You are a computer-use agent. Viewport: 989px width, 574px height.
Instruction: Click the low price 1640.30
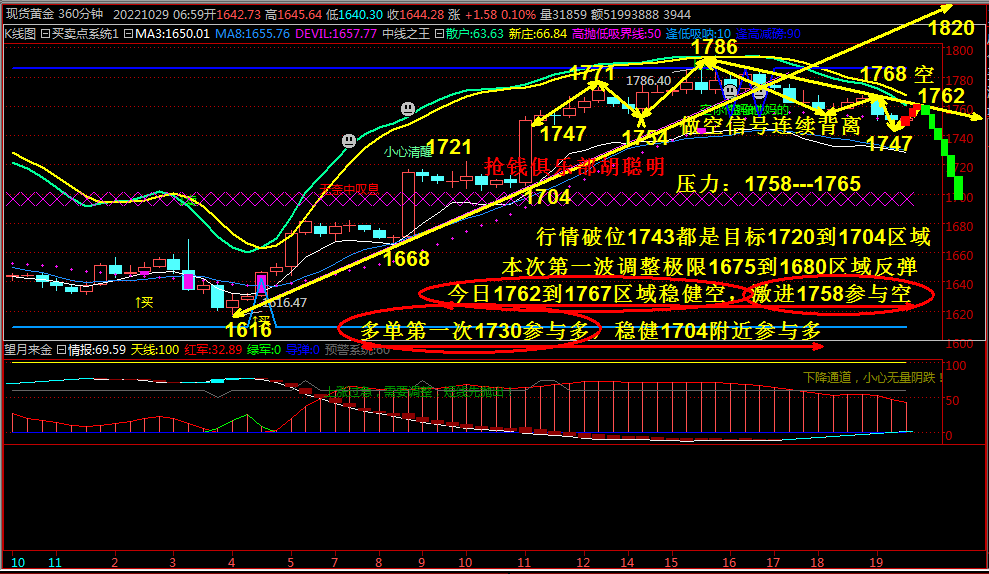point(360,14)
